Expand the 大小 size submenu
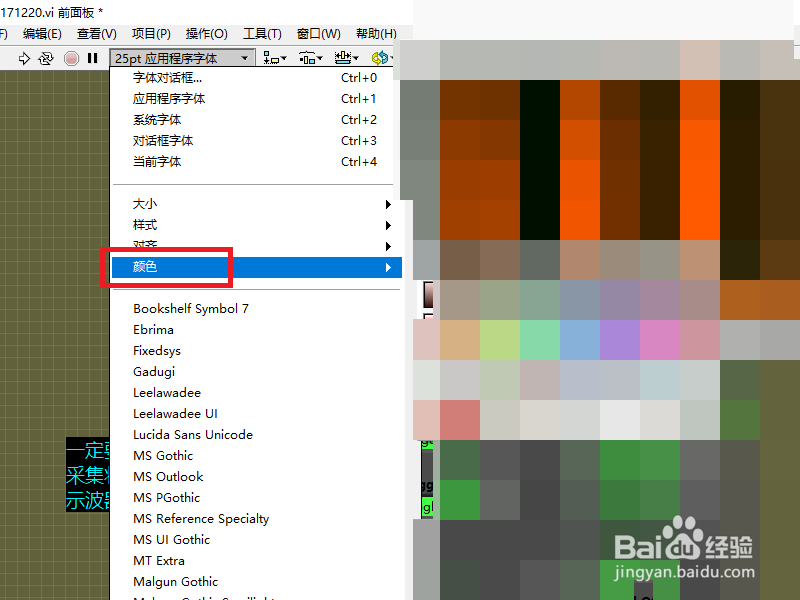 (x=145, y=203)
